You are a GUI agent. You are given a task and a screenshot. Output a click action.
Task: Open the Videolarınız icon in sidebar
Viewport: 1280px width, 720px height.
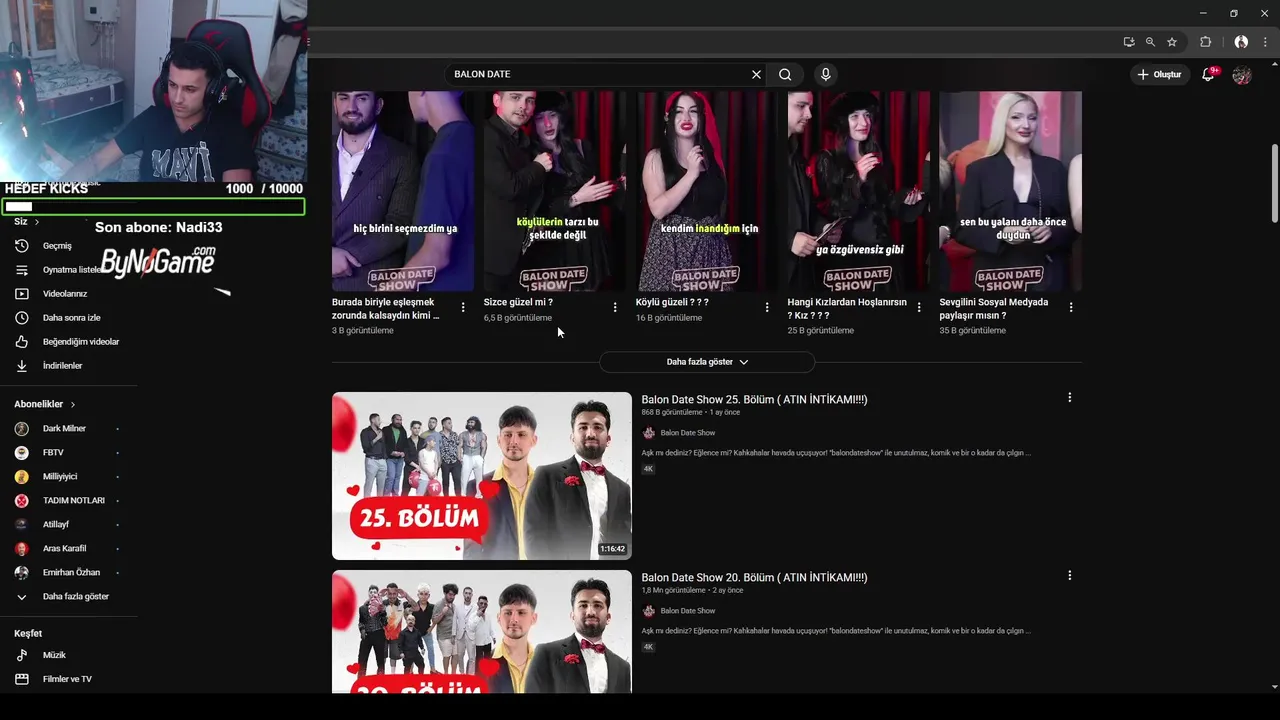coord(22,294)
